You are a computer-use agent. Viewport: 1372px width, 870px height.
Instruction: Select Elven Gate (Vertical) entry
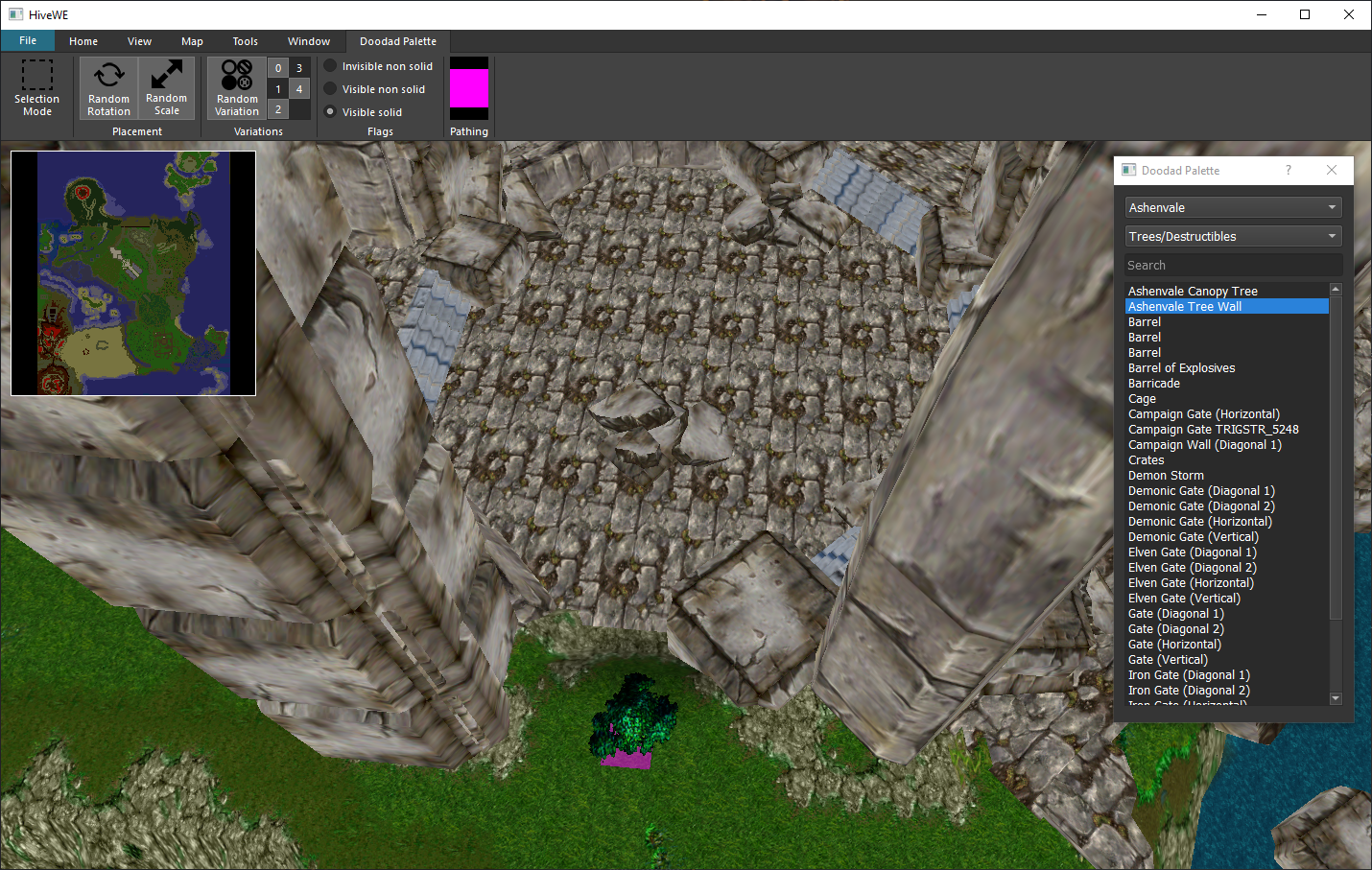tap(1227, 598)
